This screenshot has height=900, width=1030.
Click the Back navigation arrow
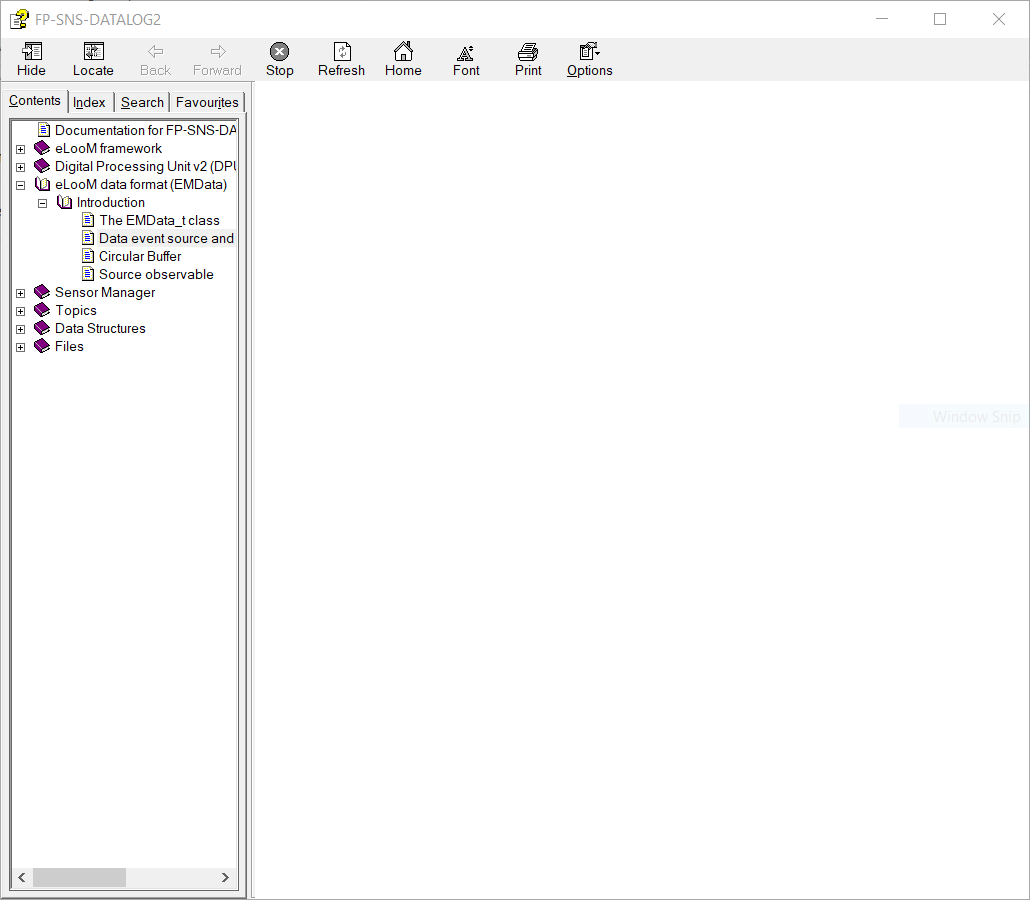point(155,58)
